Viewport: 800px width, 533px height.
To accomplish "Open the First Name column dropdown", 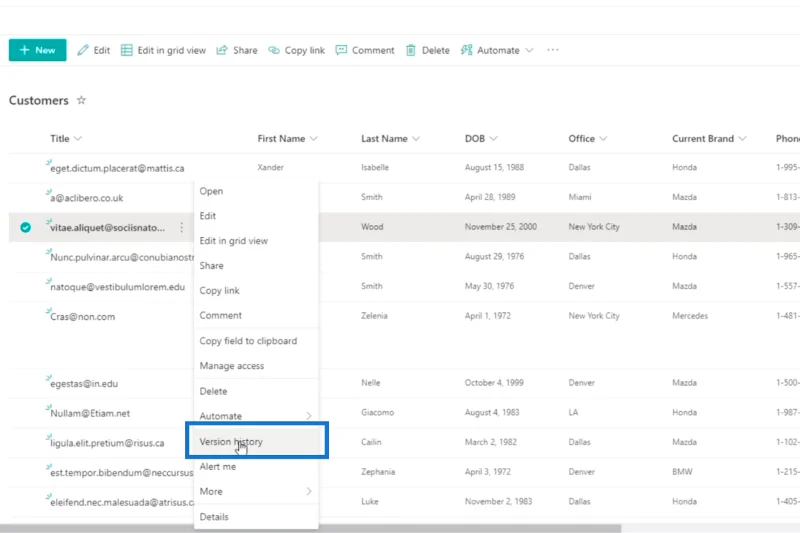I will coord(313,139).
